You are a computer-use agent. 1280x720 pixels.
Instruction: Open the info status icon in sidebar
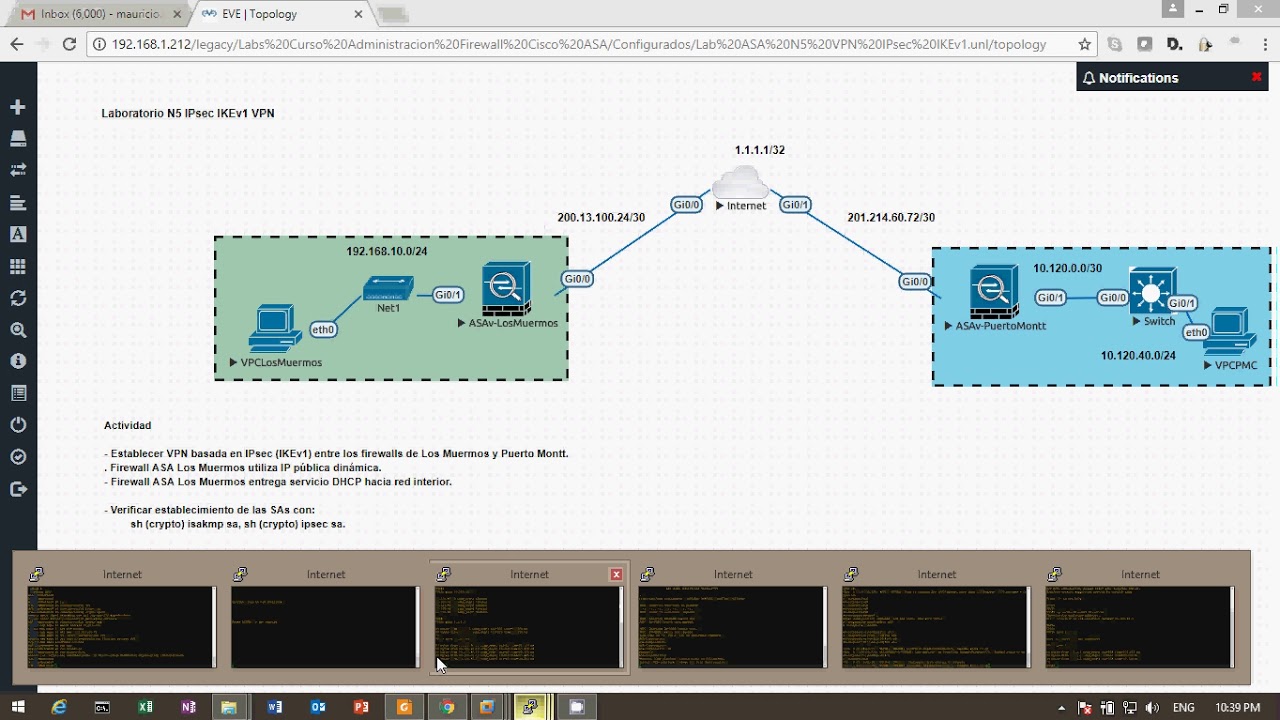pyautogui.click(x=17, y=361)
